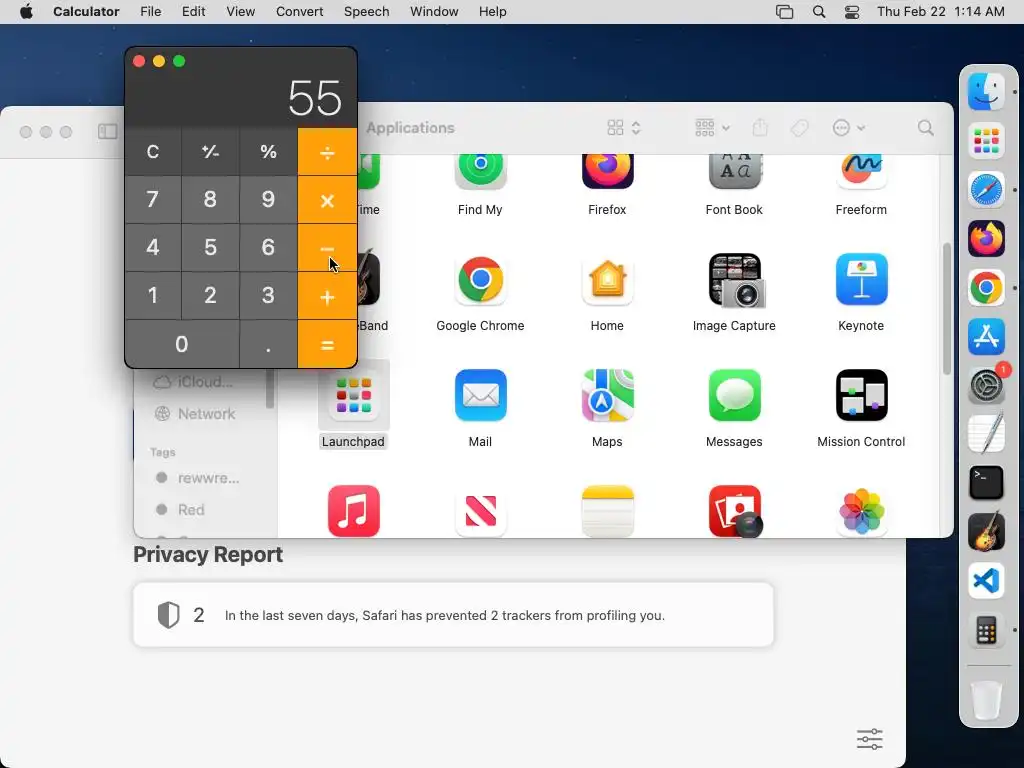The image size is (1024, 768).
Task: Tap the 1 key on Calculator
Action: pyautogui.click(x=153, y=296)
